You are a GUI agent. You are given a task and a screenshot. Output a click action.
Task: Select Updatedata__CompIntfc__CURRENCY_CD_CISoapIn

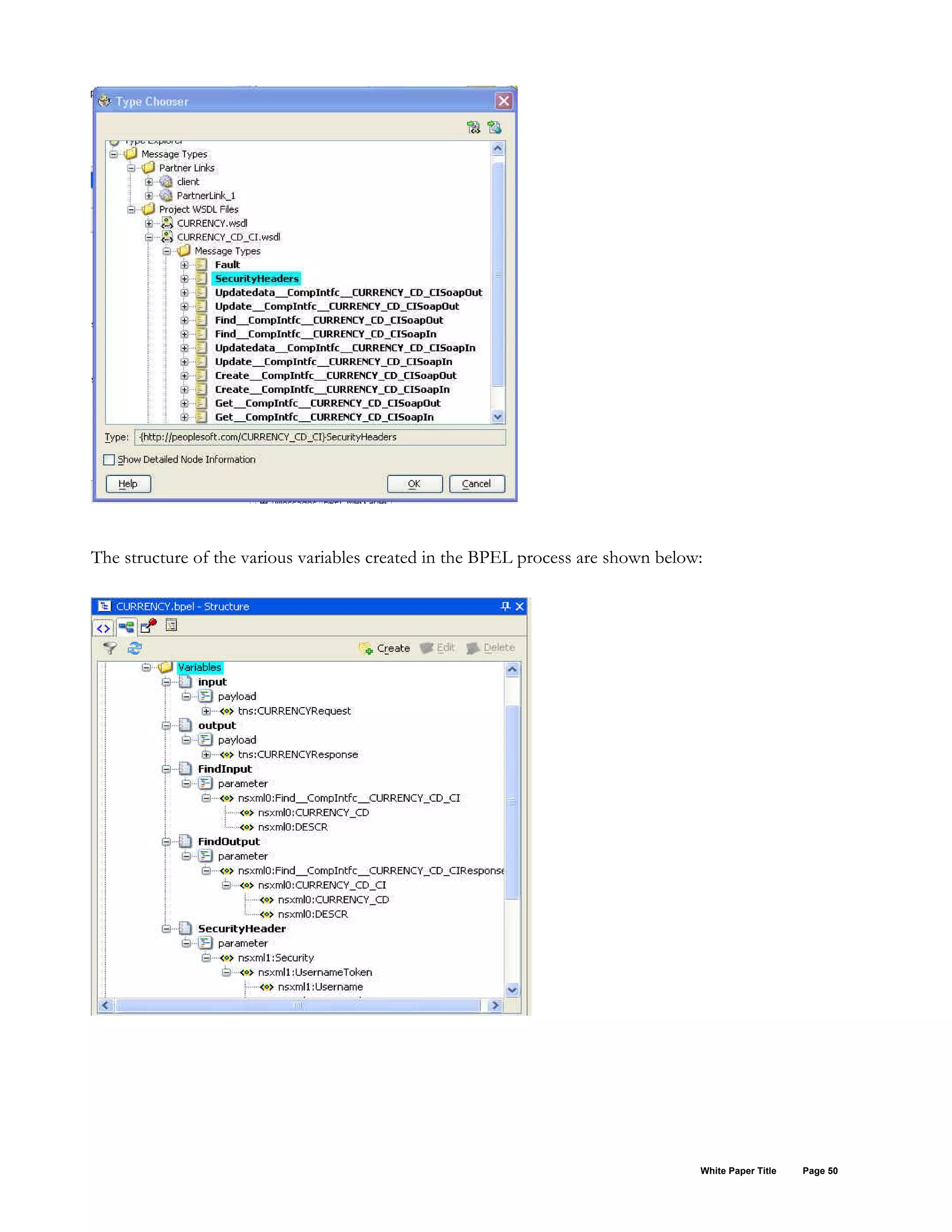345,347
